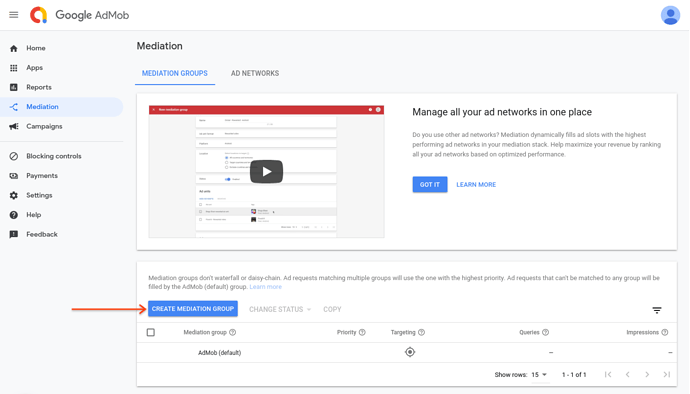Click the Learn More button

(476, 184)
